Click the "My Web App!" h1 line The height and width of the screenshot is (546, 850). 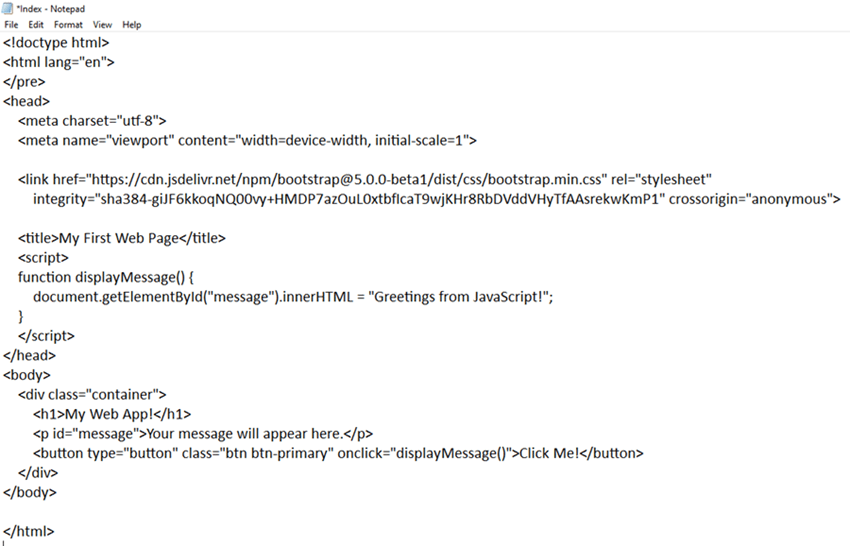tap(112, 414)
